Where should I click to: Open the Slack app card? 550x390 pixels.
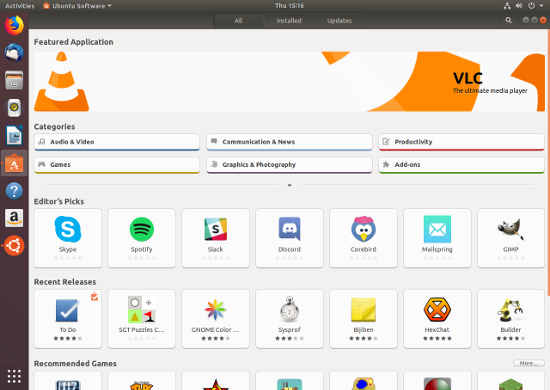215,238
